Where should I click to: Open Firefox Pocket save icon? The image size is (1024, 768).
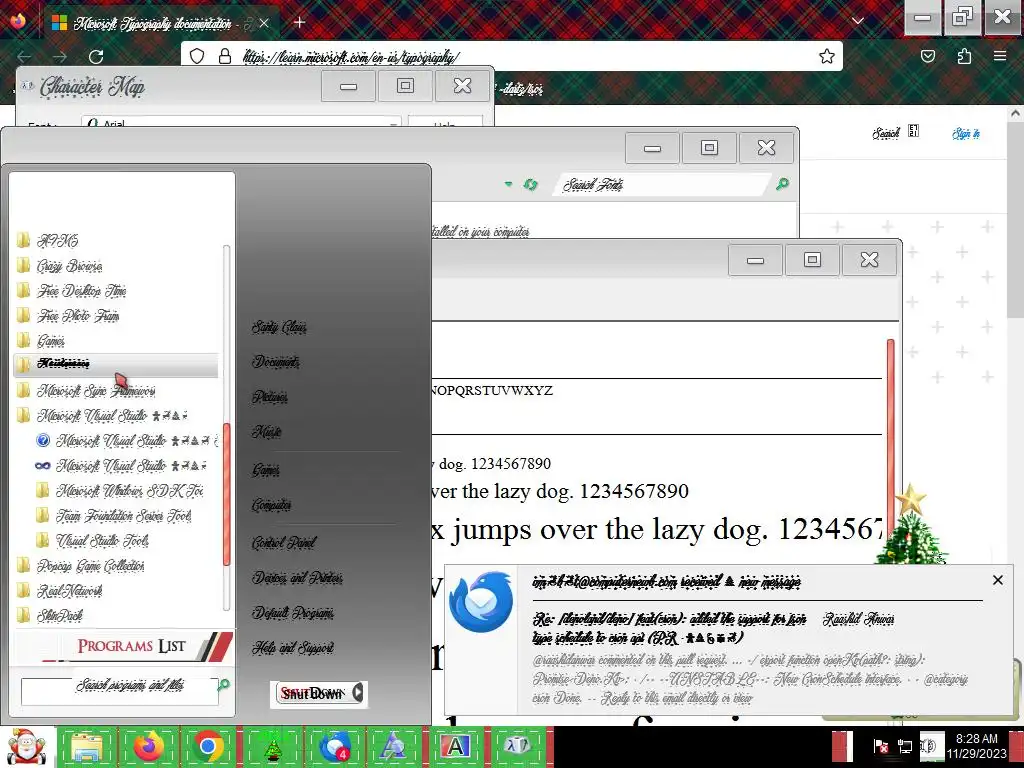click(928, 56)
